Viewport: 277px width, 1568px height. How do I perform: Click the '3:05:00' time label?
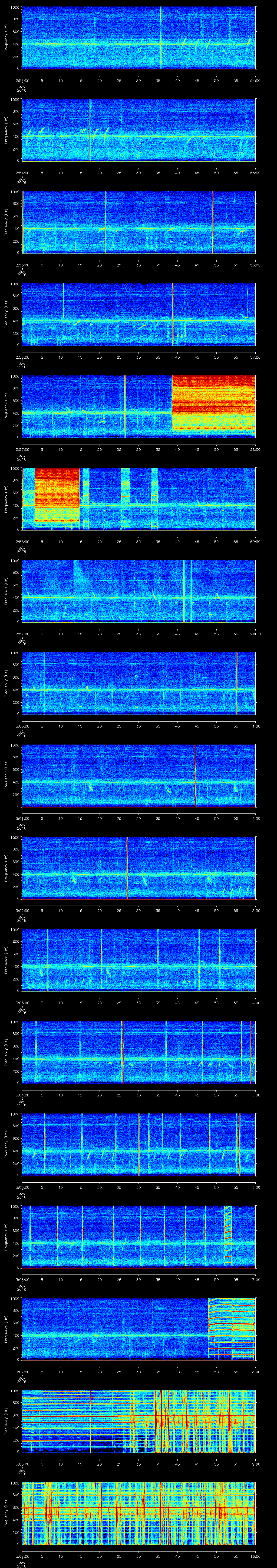pyautogui.click(x=22, y=1187)
